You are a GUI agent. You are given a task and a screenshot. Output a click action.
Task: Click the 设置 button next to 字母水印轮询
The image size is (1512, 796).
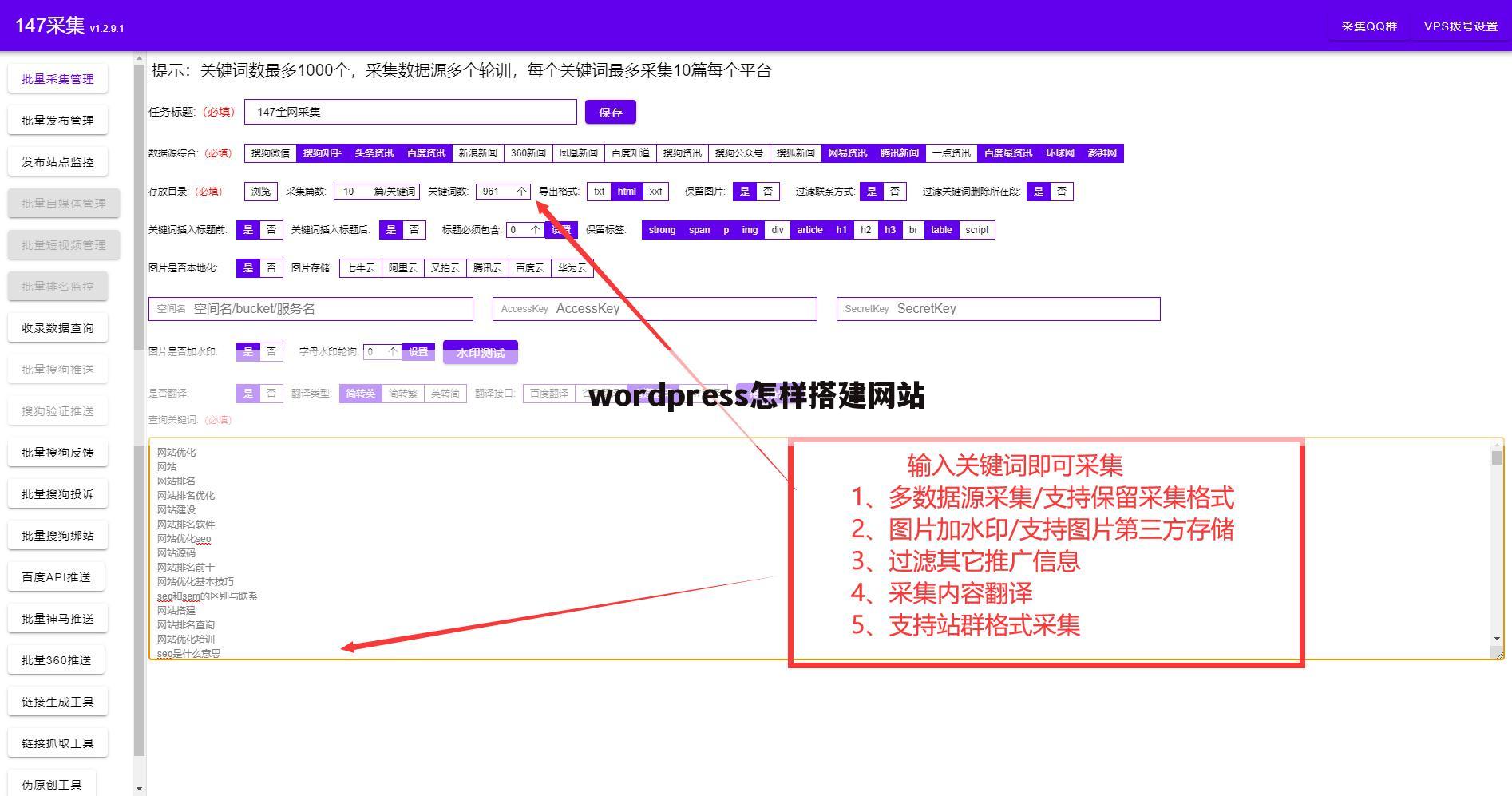[418, 351]
